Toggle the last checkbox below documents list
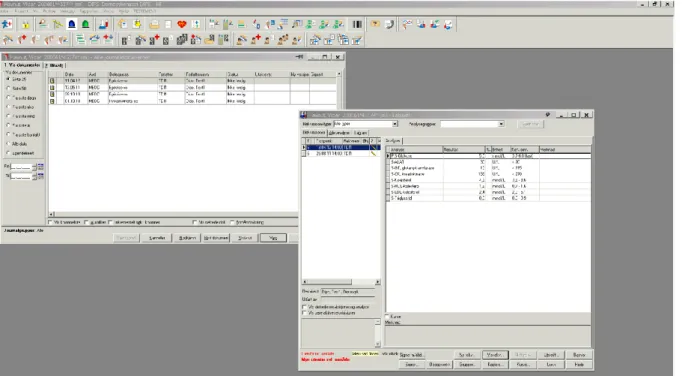The image size is (682, 376). click(232, 222)
